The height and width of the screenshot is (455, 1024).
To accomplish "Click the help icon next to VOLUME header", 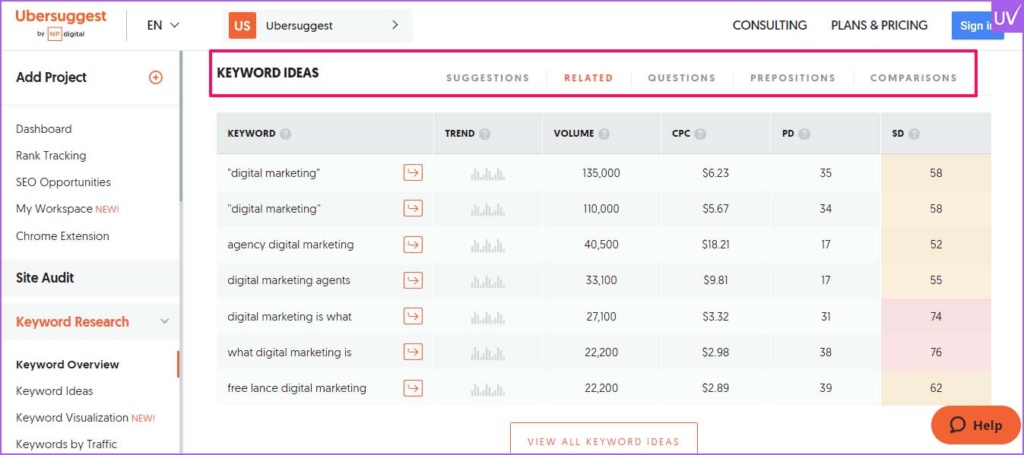I will tap(604, 134).
